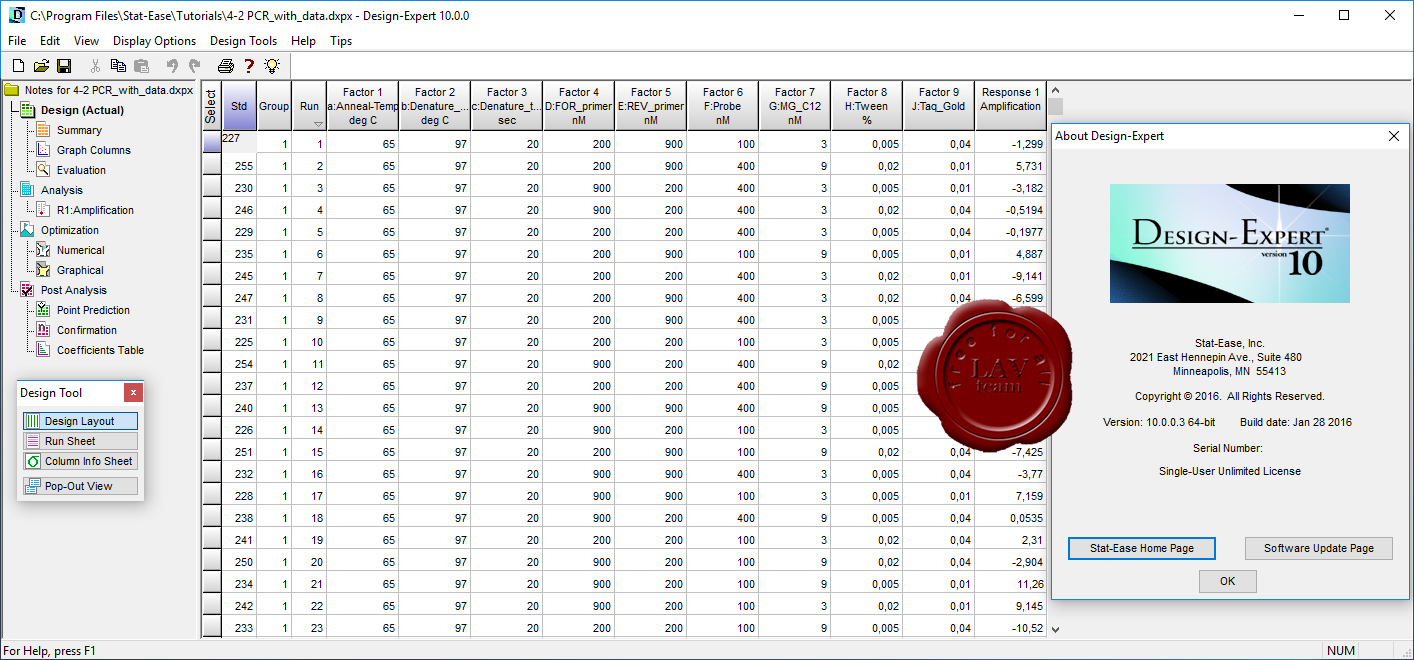Open Confirmation via its icon
Image resolution: width=1414 pixels, height=660 pixels.
[43, 330]
